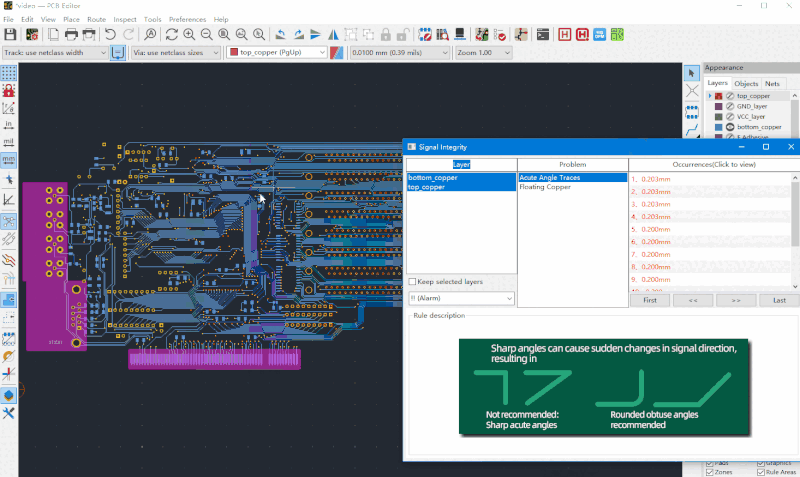Click the Undo arrow icon
Viewport: 800px width, 477px height.
click(x=111, y=34)
